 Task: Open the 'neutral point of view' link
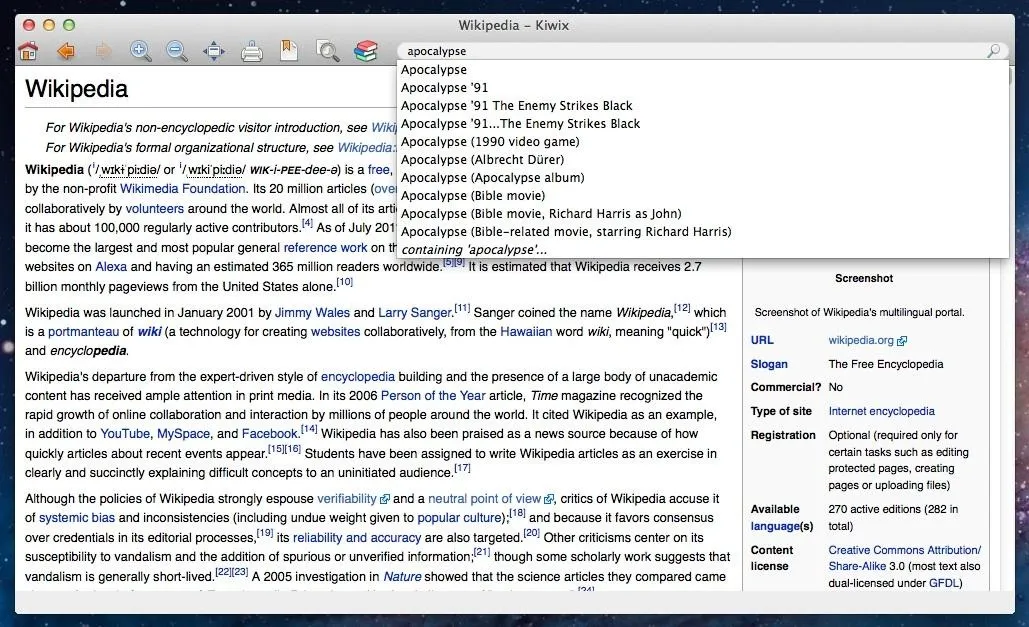[x=491, y=499]
